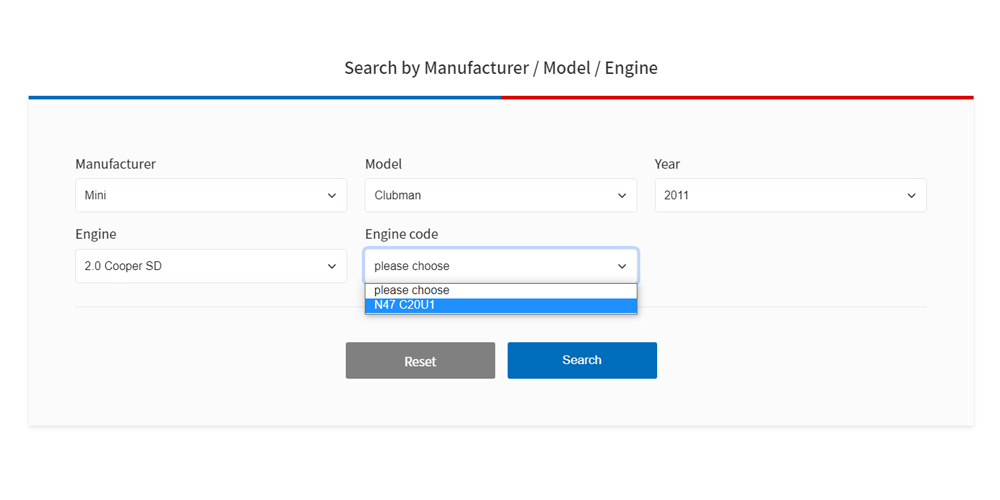
Task: Collapse the Engine code dropdown field
Action: pos(501,266)
